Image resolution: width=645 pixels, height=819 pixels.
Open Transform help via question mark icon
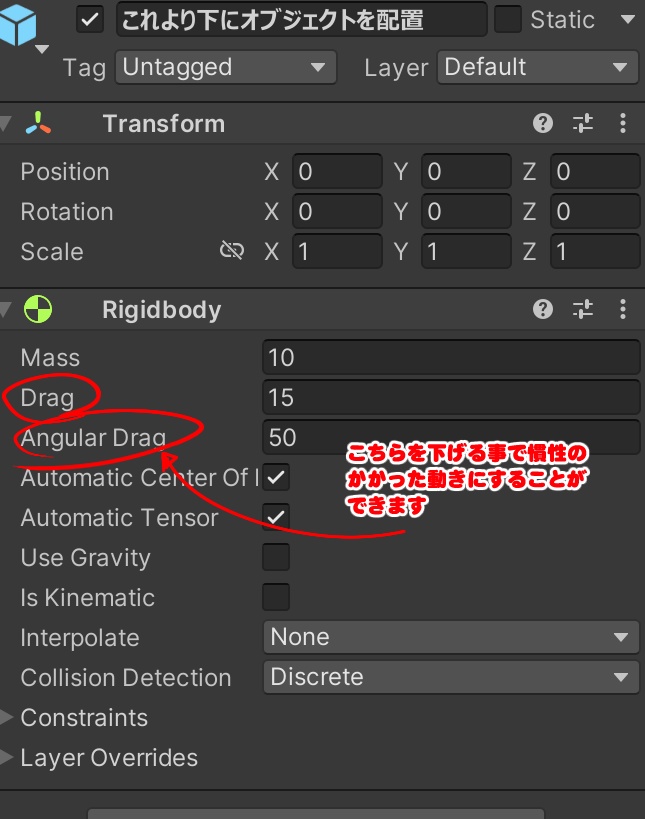point(542,123)
